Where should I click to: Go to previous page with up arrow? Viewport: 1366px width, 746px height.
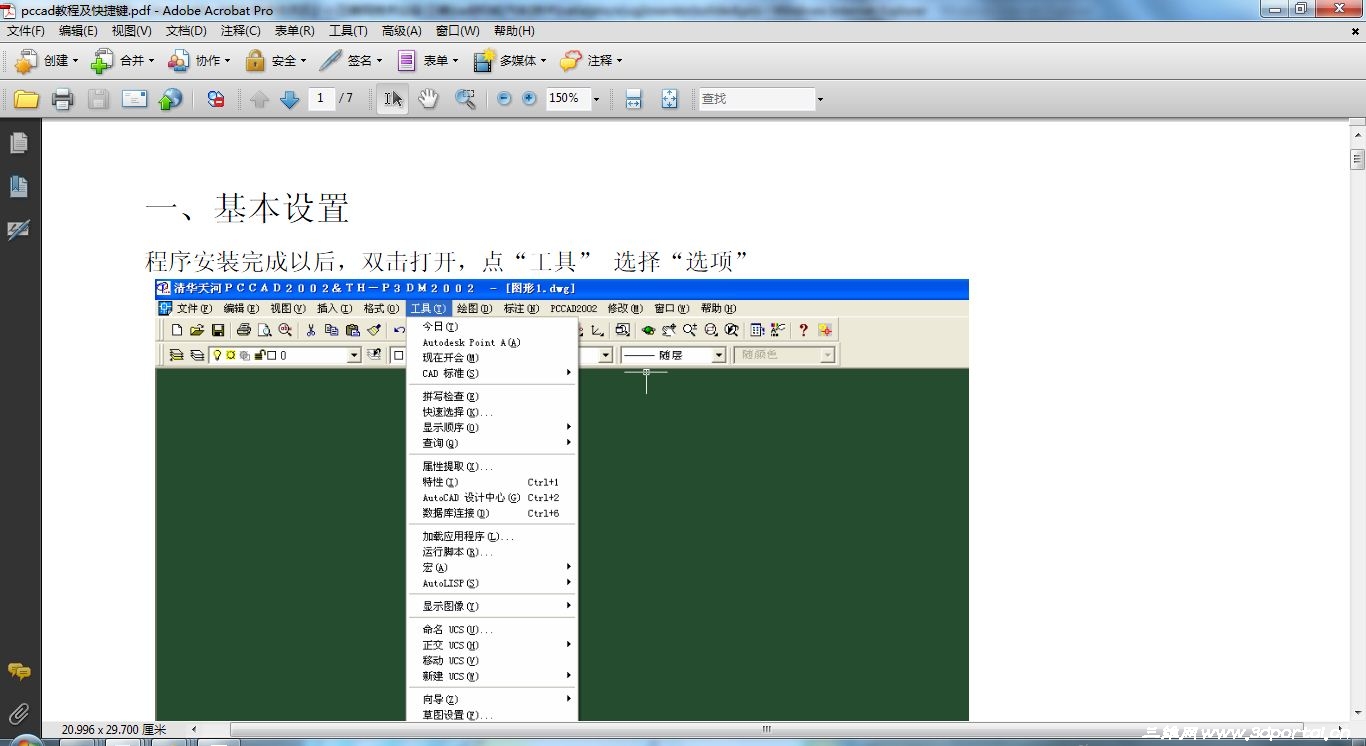pos(260,99)
